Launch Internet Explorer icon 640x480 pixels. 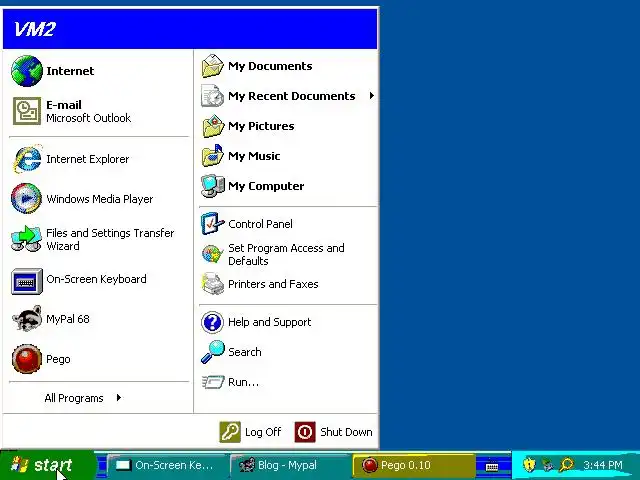coord(27,159)
